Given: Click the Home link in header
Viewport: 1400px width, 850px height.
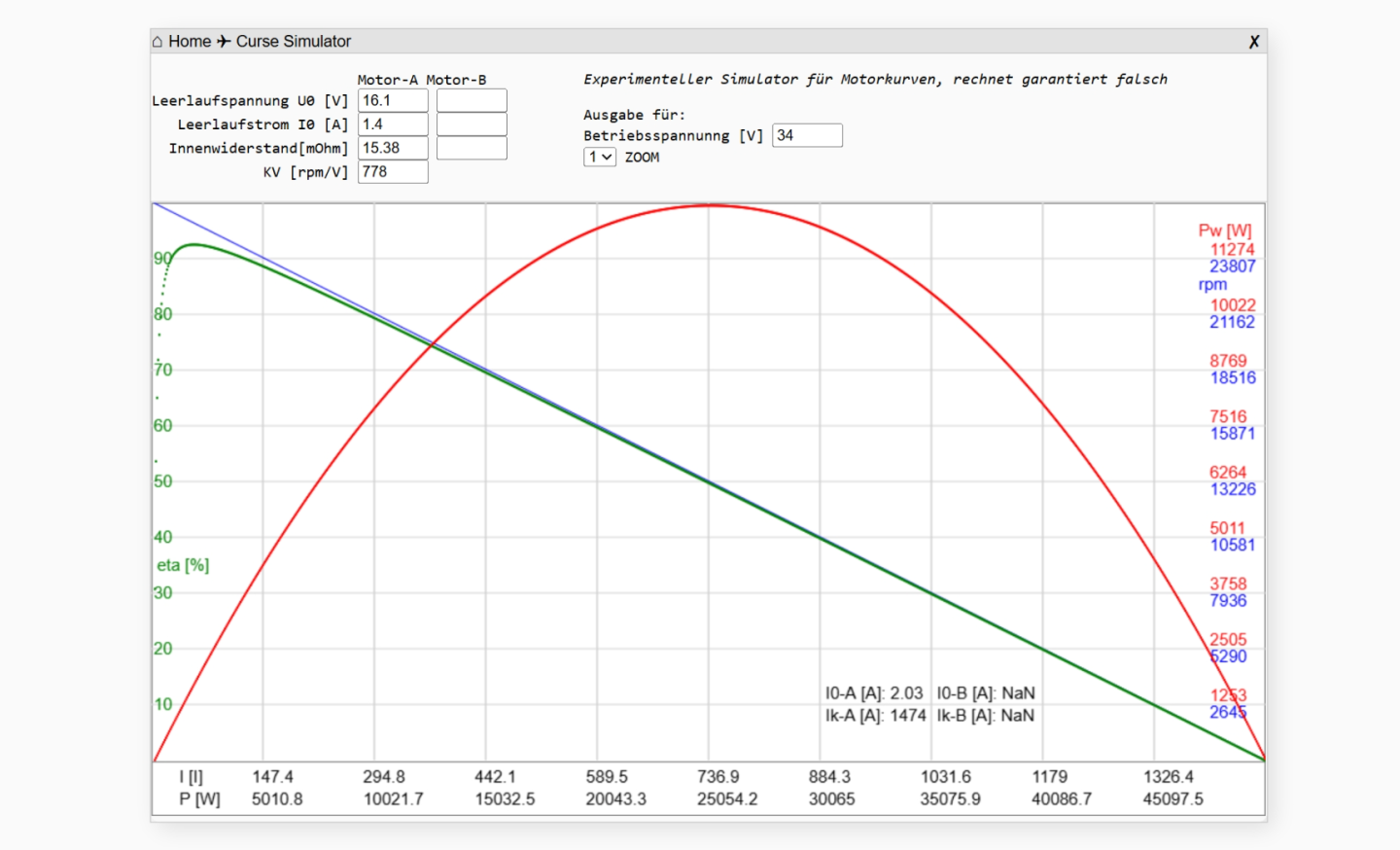Looking at the screenshot, I should click(x=190, y=41).
